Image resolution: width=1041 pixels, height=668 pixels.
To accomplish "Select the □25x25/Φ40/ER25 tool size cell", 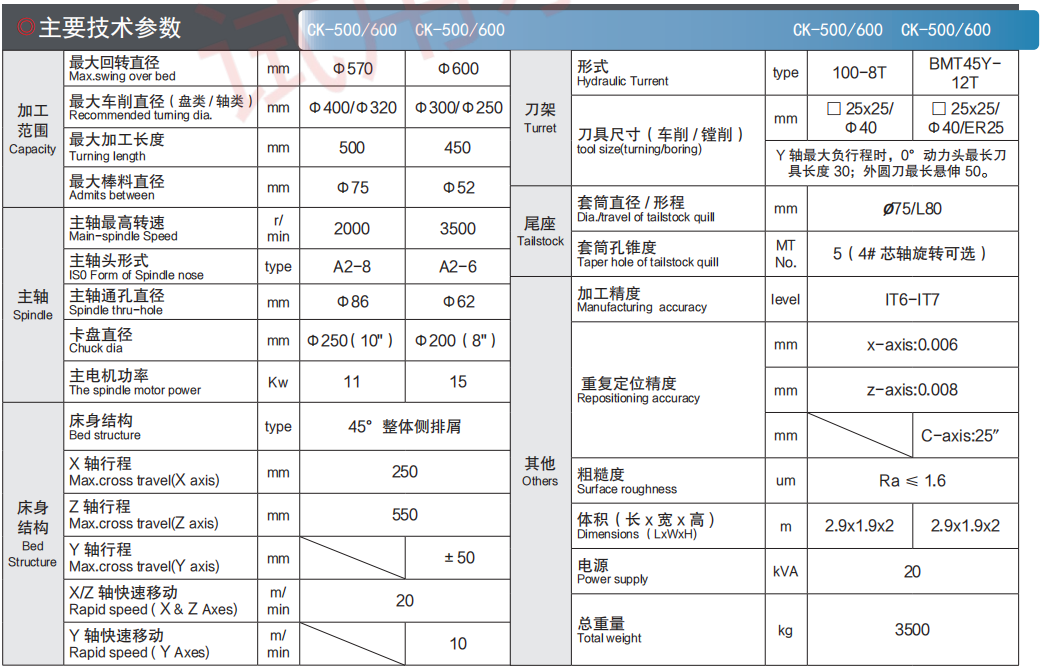I will tap(965, 118).
